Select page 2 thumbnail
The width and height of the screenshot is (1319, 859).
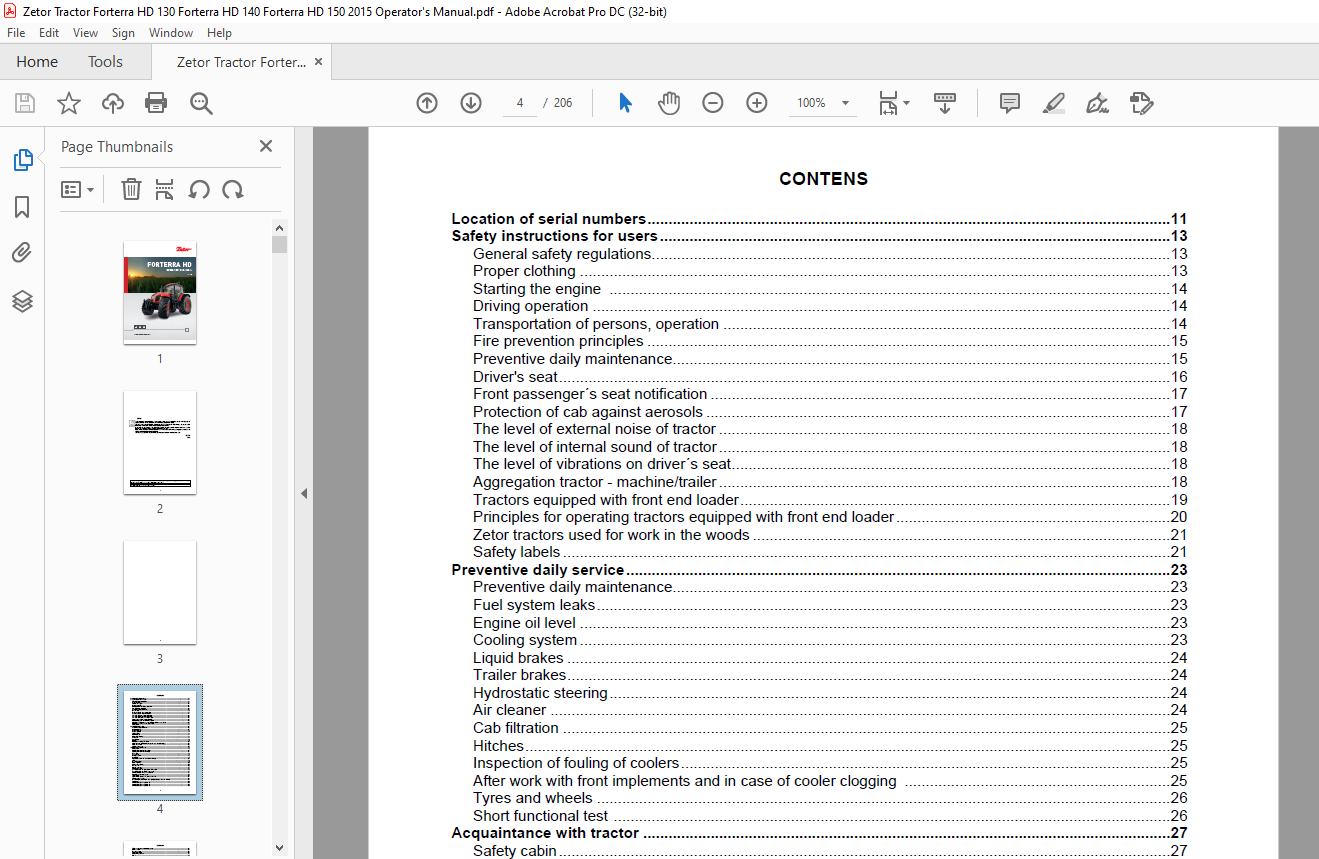point(160,442)
